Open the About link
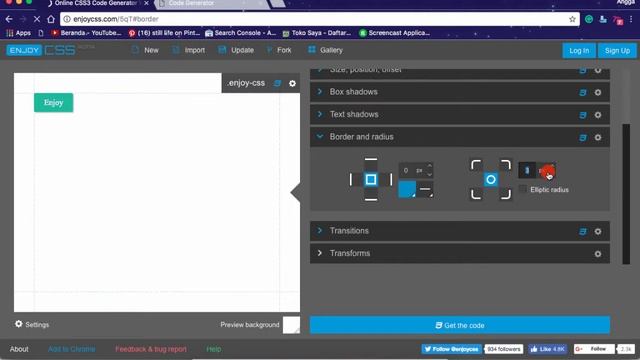The height and width of the screenshot is (360, 640). tap(19, 349)
